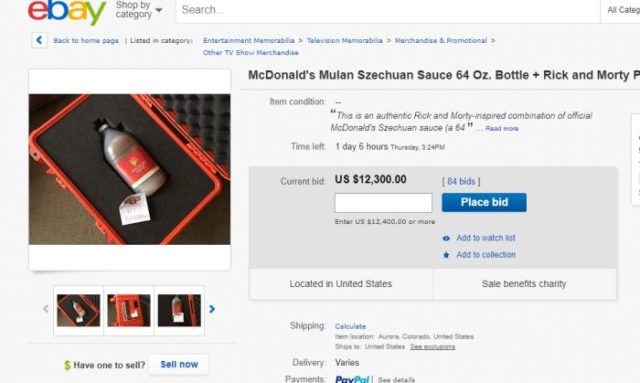This screenshot has width=640, height=383.
Task: Click the Place bid button
Action: pyautogui.click(x=484, y=202)
